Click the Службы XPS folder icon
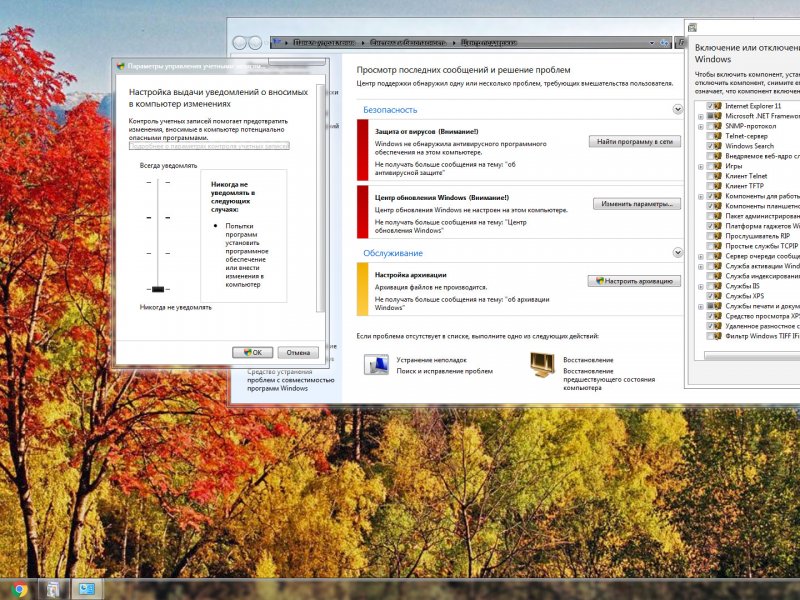 coord(717,296)
